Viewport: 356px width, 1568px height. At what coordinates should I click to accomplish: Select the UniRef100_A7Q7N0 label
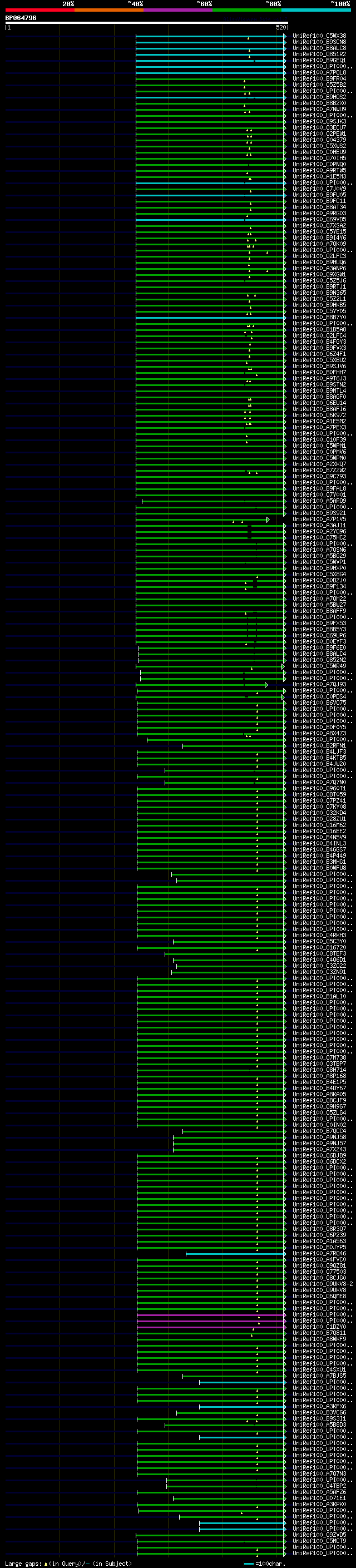point(319,783)
